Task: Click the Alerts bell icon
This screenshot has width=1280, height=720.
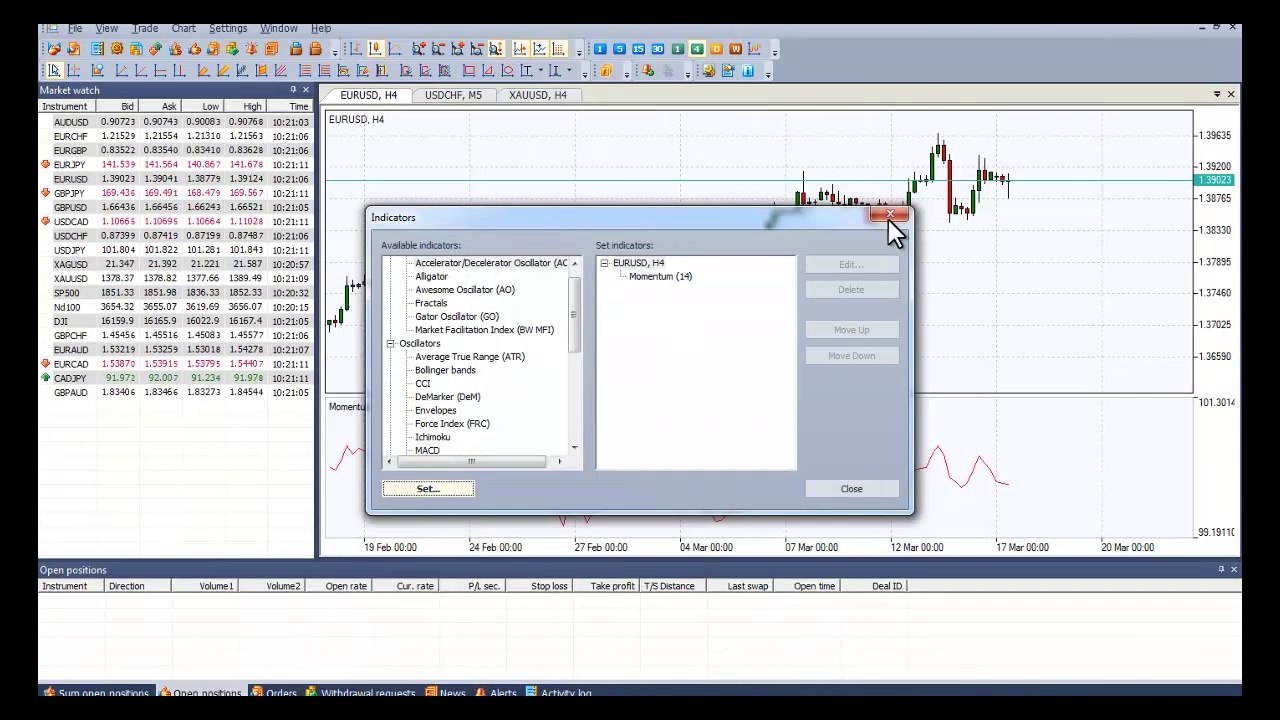Action: pos(481,692)
